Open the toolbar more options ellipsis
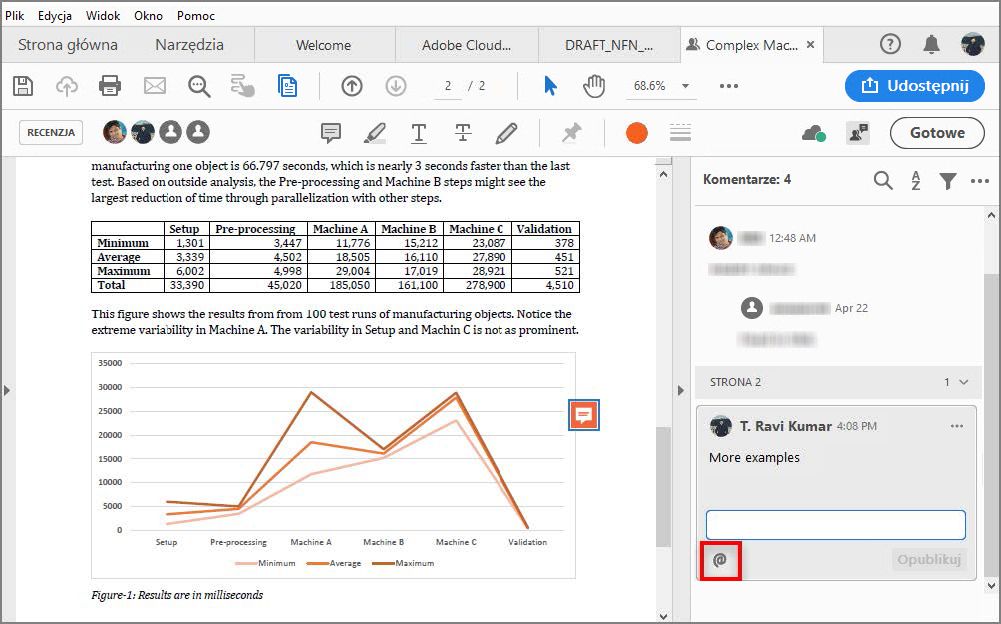The image size is (1001, 624). (x=728, y=86)
